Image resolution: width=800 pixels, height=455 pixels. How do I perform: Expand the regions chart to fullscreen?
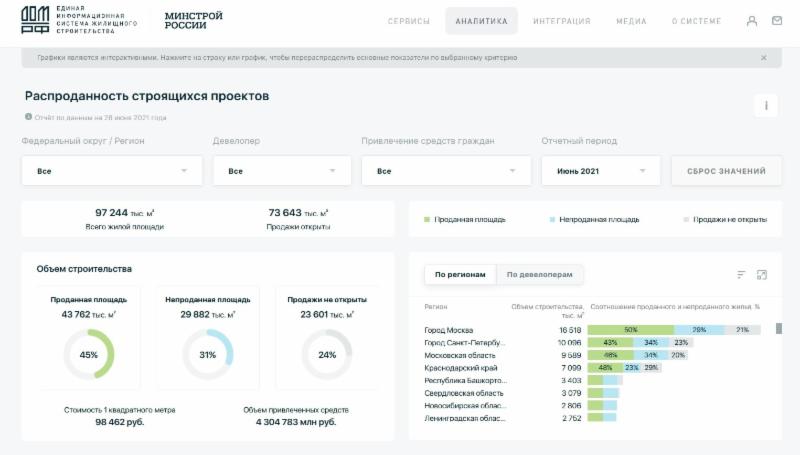762,275
